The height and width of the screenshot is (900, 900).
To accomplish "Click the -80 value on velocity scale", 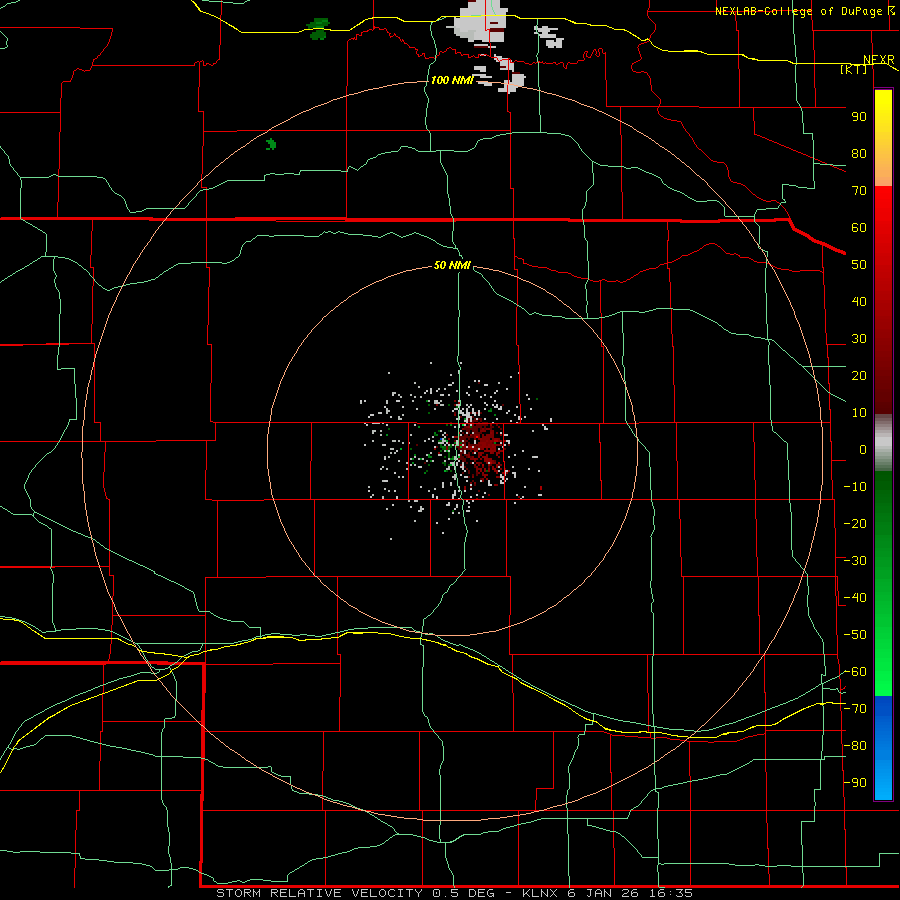I will pyautogui.click(x=855, y=746).
